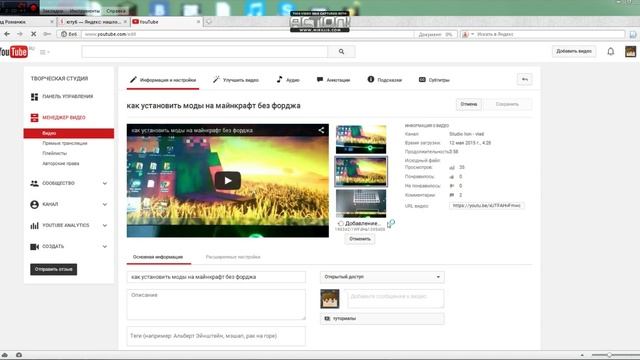Click the YouTube search magnifier button
This screenshot has width=640, height=360.
point(341,52)
